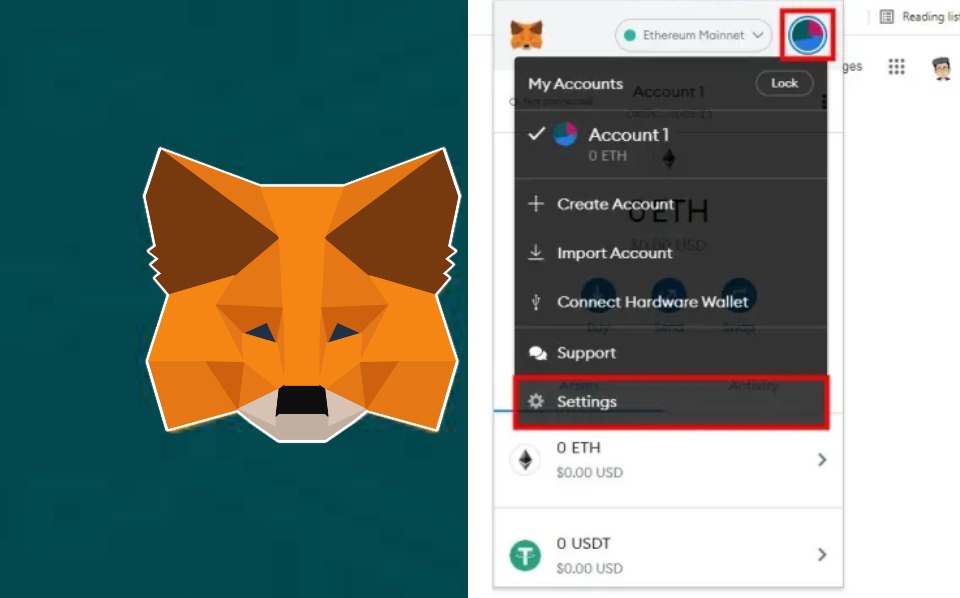The height and width of the screenshot is (598, 960).
Task: Click the Google profile avatar picture
Action: pos(942,68)
